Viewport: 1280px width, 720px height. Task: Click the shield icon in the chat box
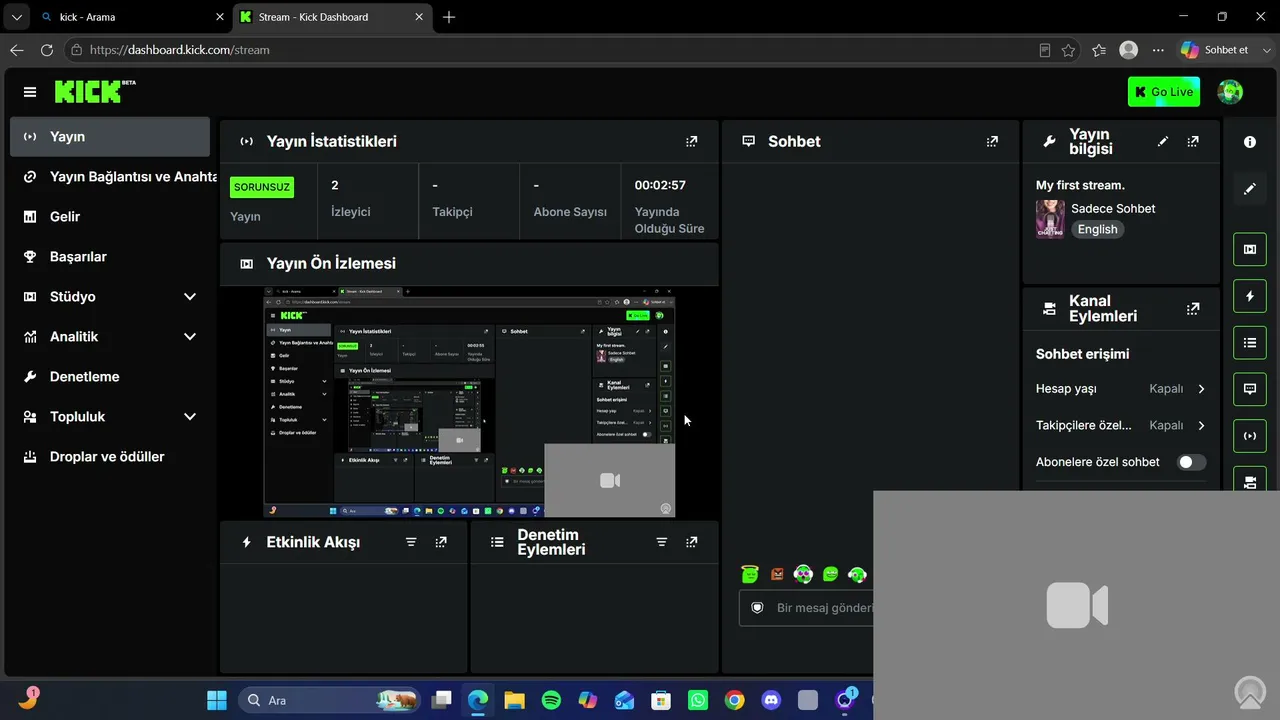757,608
